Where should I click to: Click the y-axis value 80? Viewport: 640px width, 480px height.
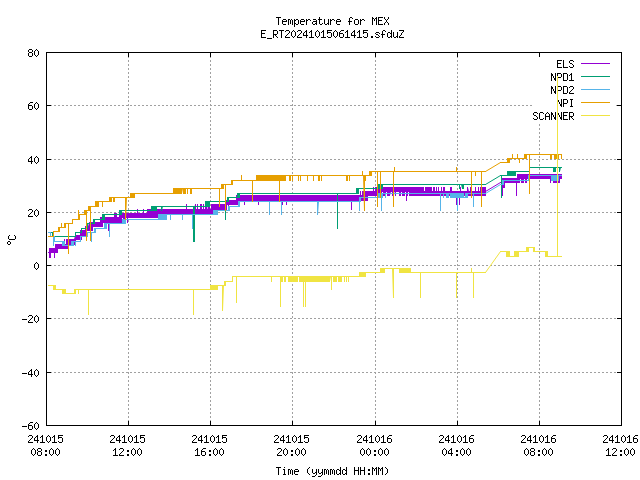pos(33,53)
